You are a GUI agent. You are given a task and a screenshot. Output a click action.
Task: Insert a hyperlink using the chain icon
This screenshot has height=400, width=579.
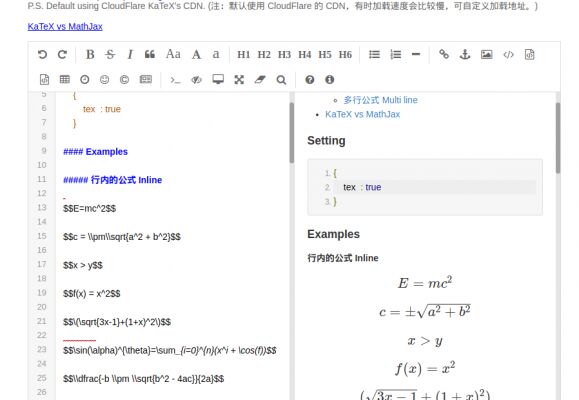(444, 55)
